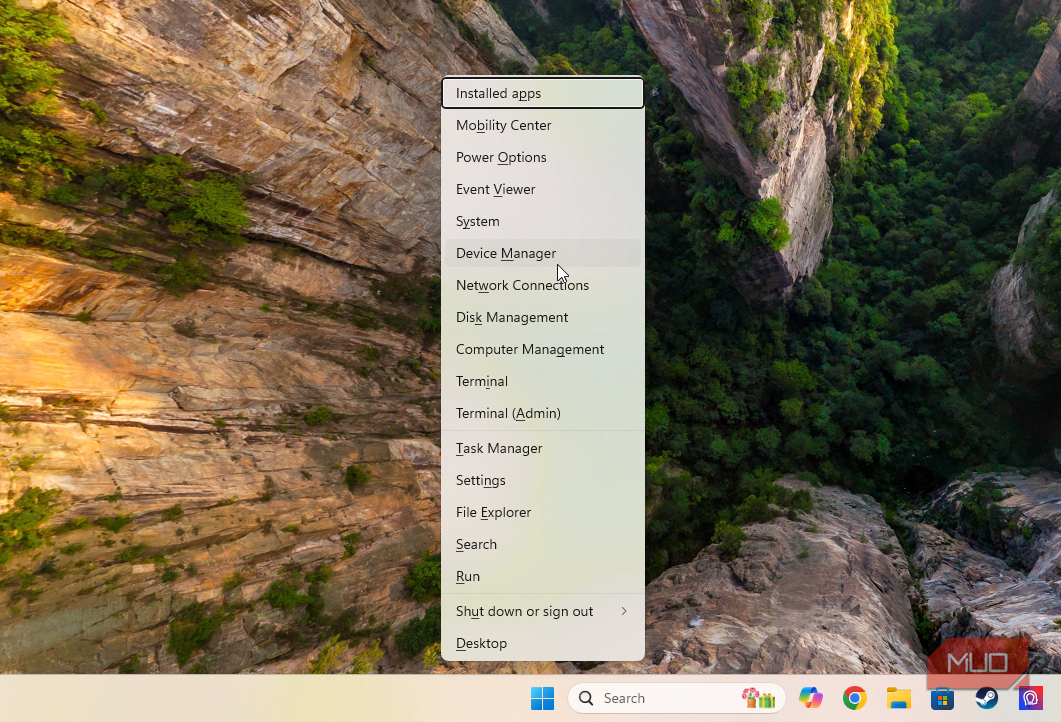
Task: Select Mobility Center menu entry
Action: click(543, 125)
